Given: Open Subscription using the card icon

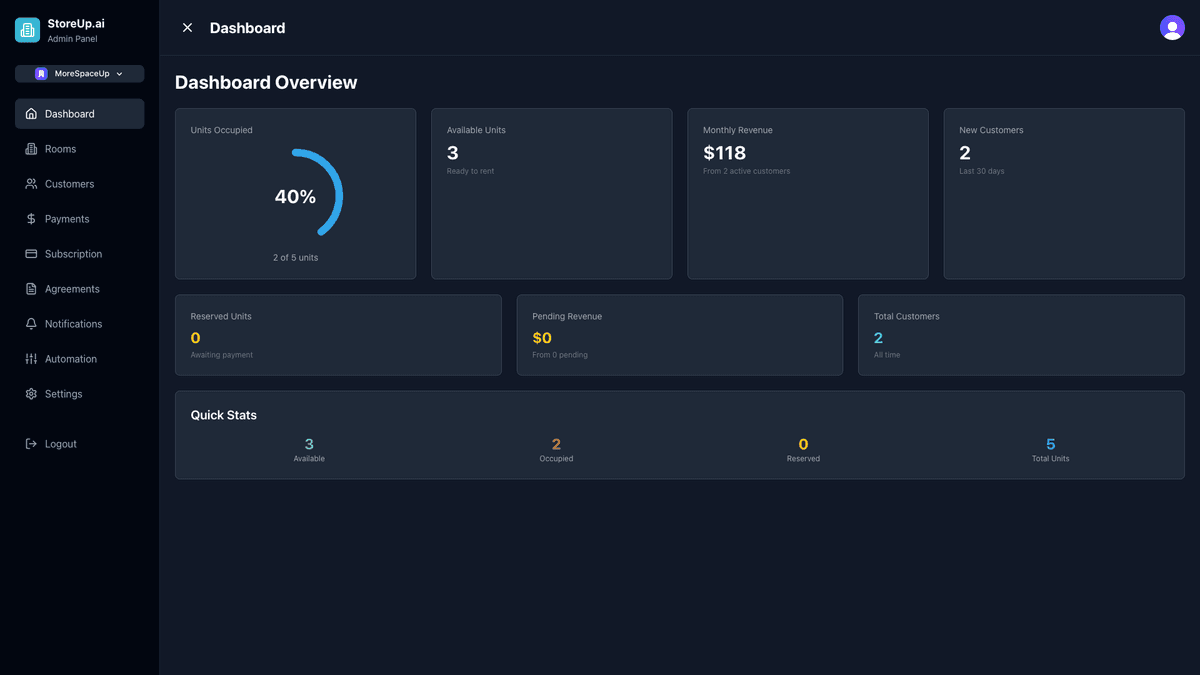Looking at the screenshot, I should [x=31, y=253].
